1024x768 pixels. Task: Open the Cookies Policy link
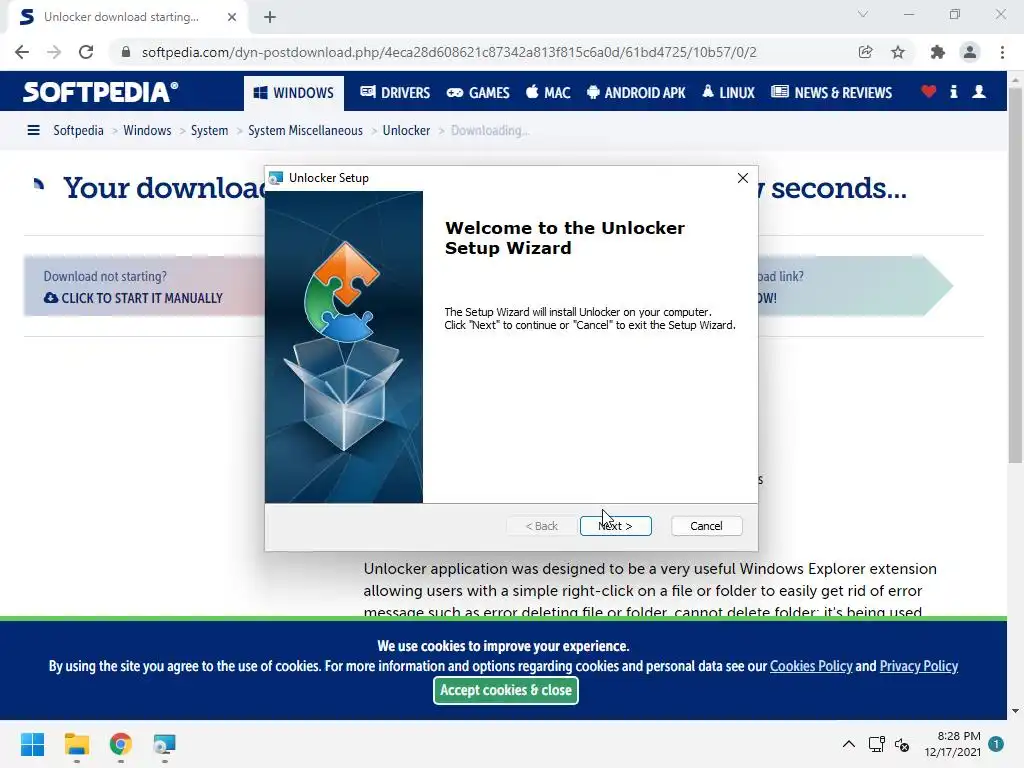click(x=810, y=666)
